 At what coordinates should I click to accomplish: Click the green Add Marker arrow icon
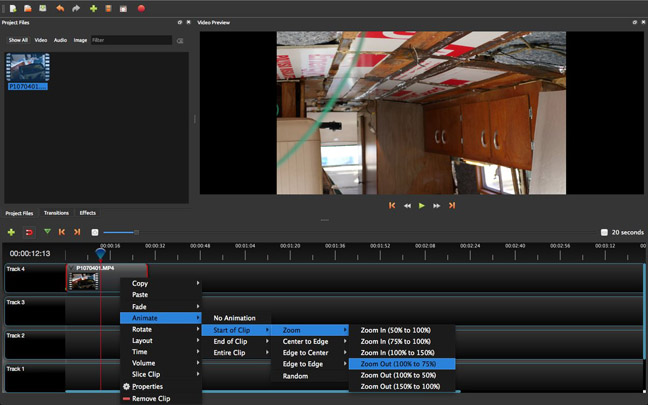coord(46,232)
